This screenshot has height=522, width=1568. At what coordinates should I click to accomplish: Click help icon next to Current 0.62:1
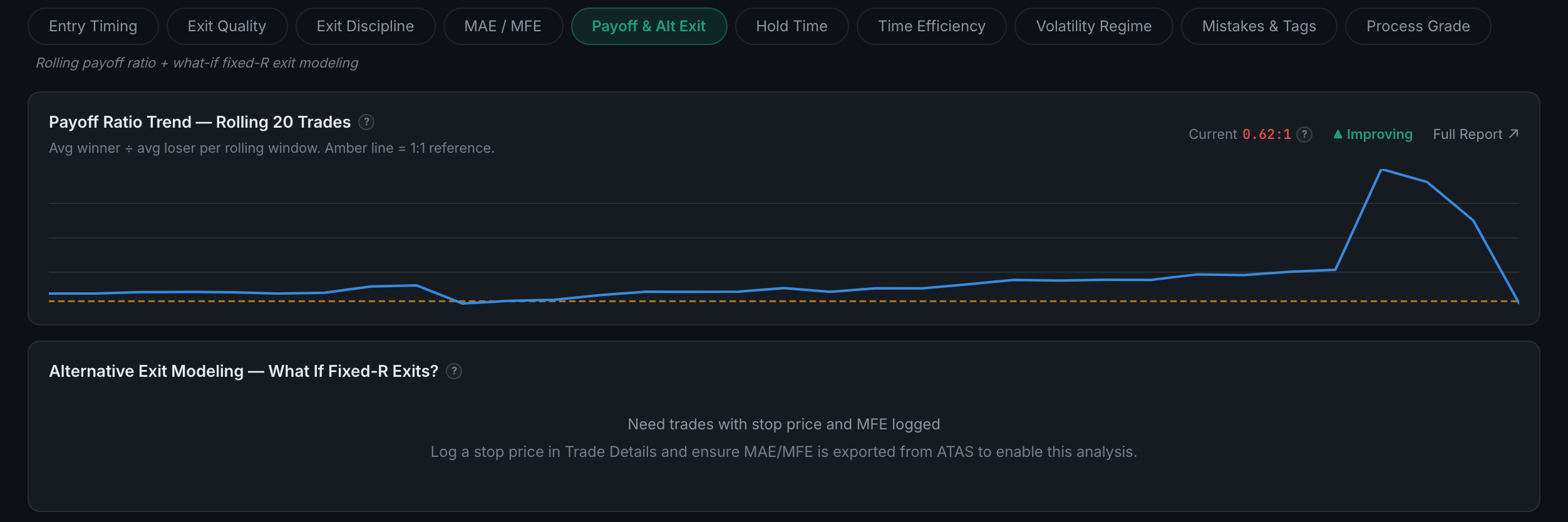tap(1304, 135)
